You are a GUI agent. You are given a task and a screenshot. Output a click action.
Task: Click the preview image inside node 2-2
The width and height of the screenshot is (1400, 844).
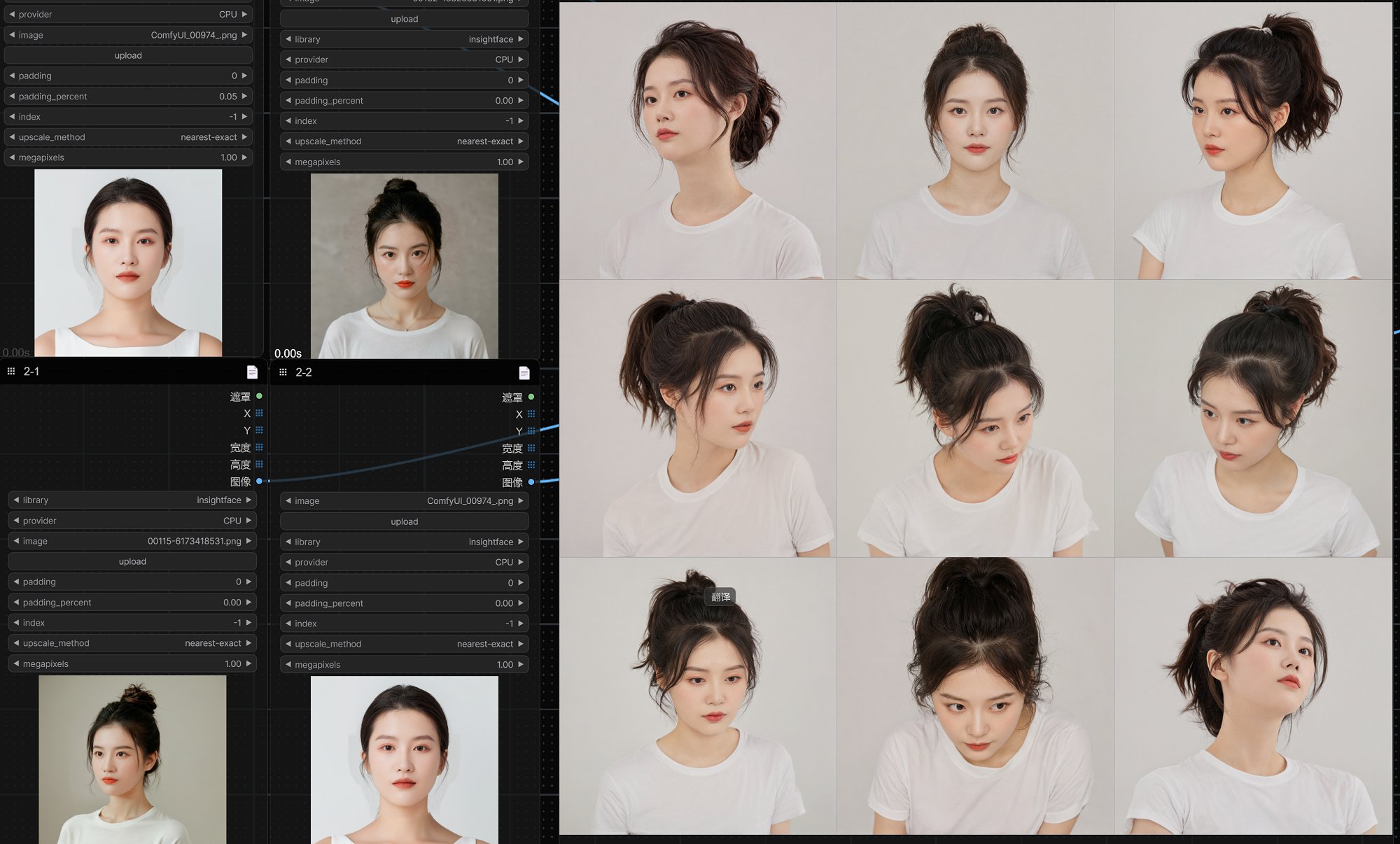point(405,760)
